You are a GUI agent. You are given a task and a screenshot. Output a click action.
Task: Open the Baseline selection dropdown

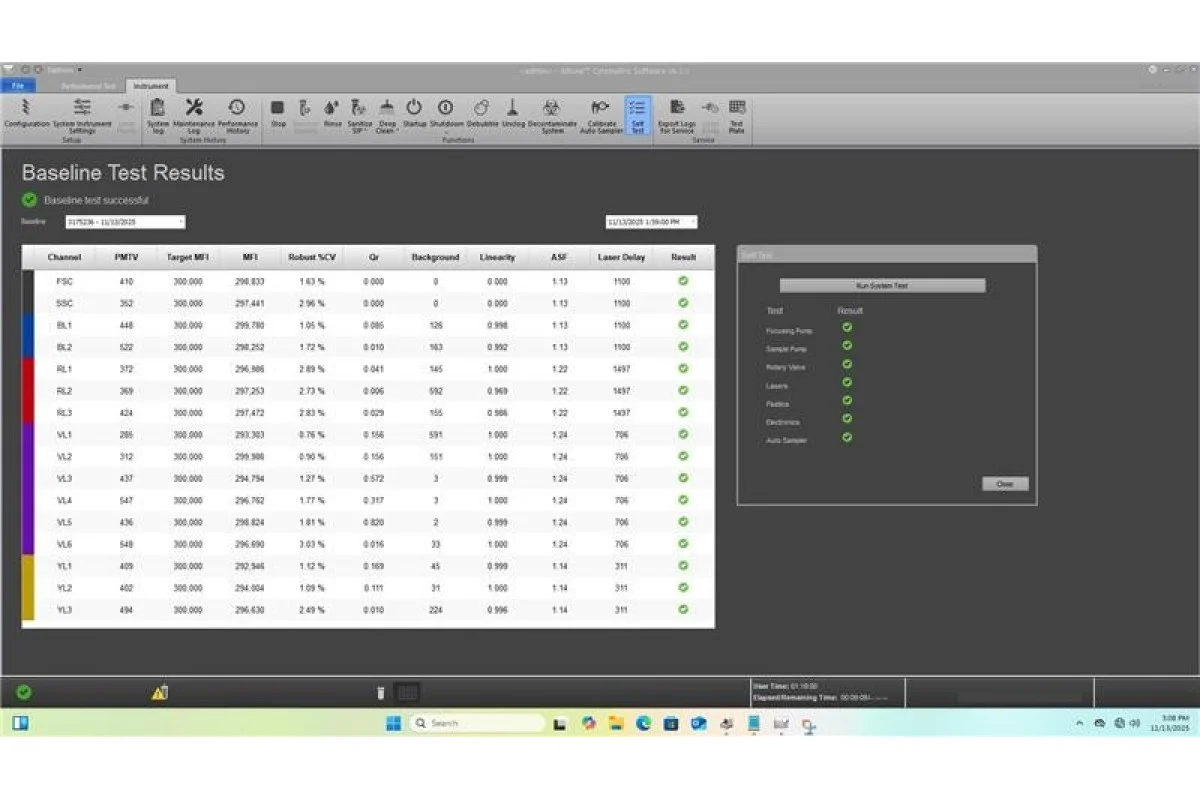click(125, 222)
